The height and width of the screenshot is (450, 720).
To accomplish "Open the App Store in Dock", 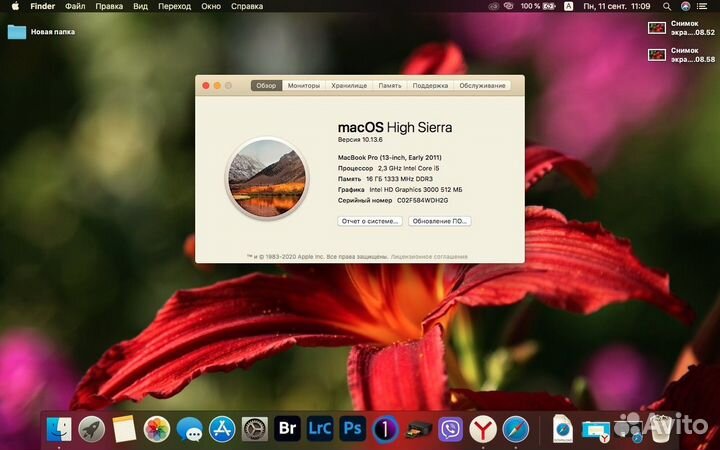I will 222,429.
